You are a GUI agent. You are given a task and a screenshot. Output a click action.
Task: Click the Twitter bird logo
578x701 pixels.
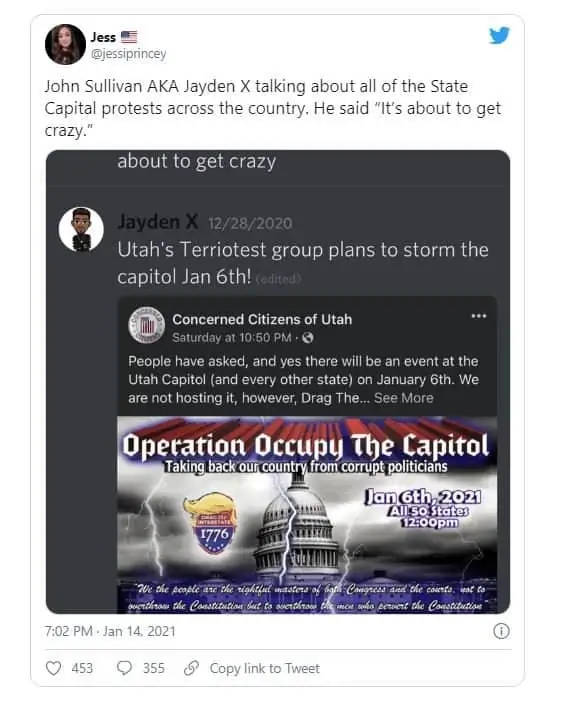499,36
